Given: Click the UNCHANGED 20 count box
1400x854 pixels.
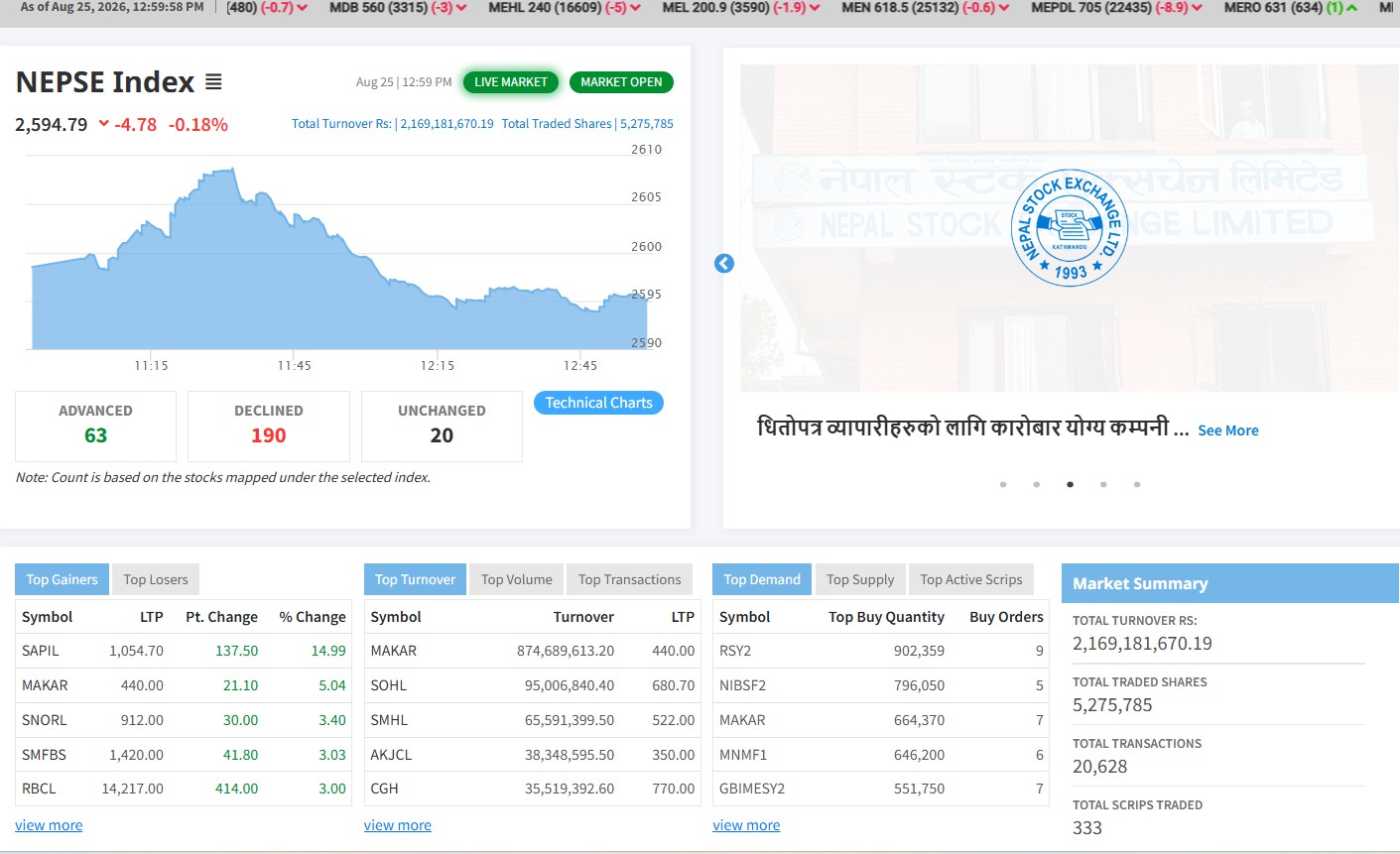Looking at the screenshot, I should tap(442, 426).
